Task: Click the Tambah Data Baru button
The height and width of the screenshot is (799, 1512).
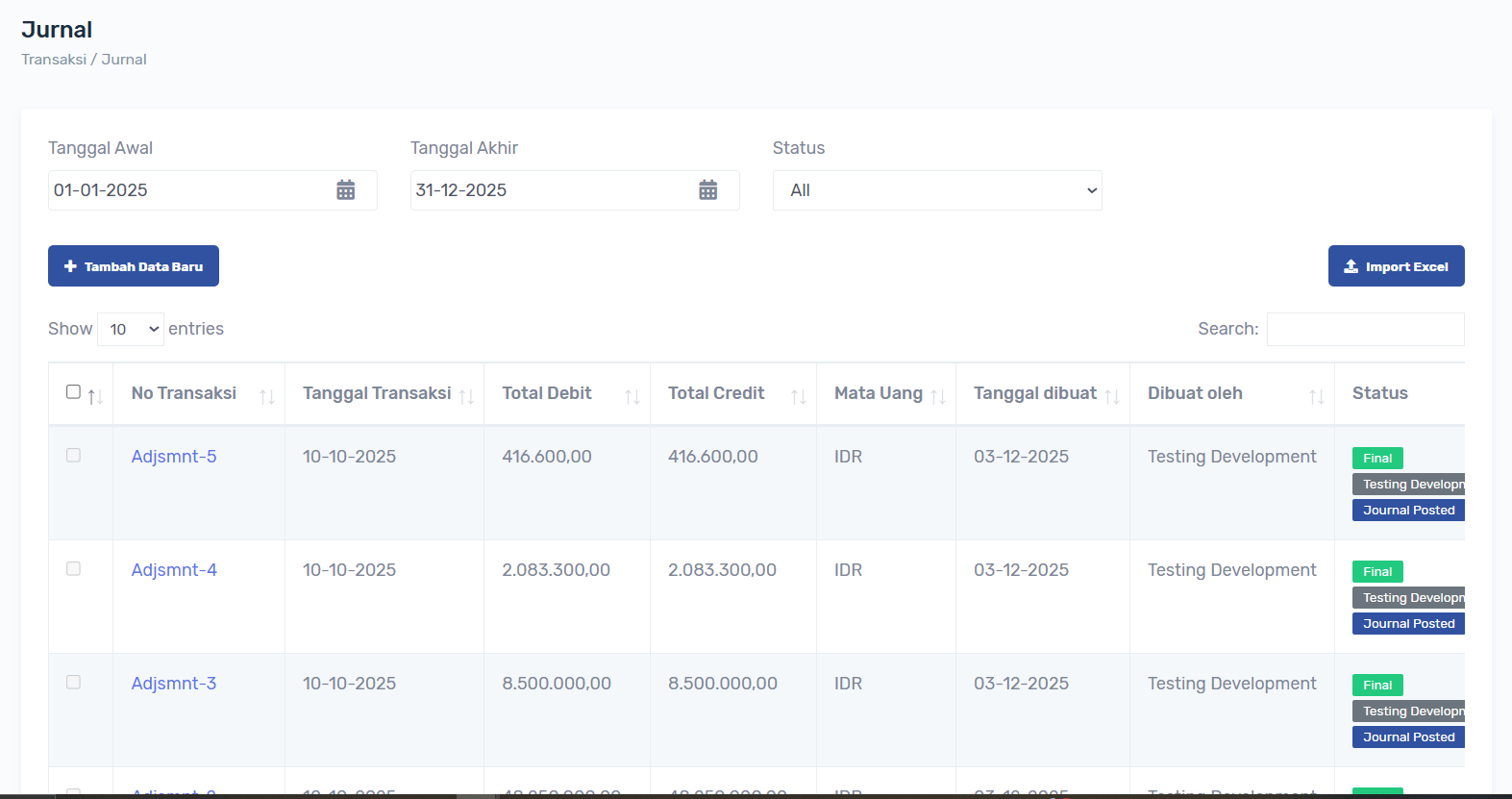Action: 134,266
